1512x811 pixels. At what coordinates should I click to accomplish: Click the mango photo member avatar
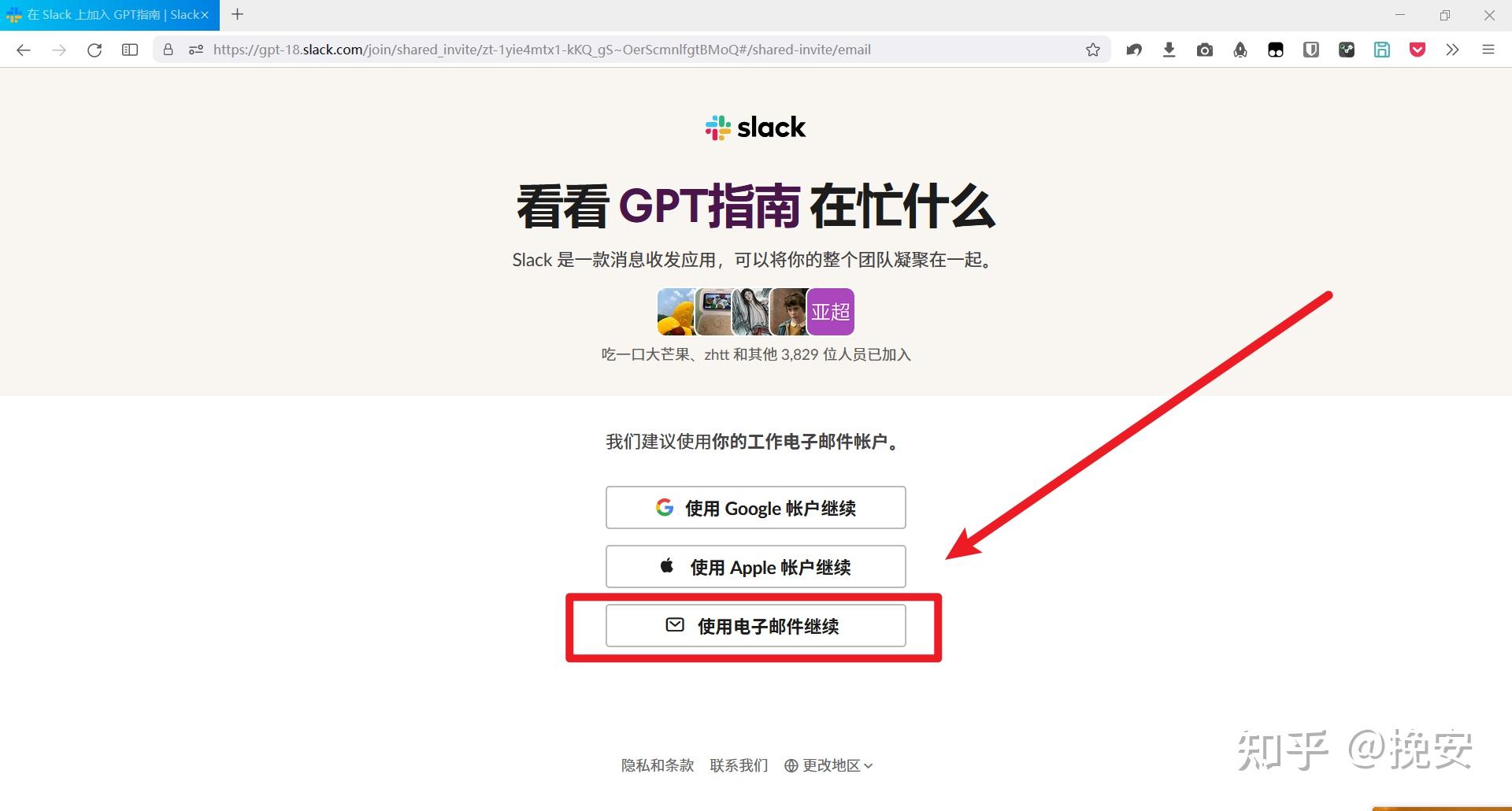676,312
